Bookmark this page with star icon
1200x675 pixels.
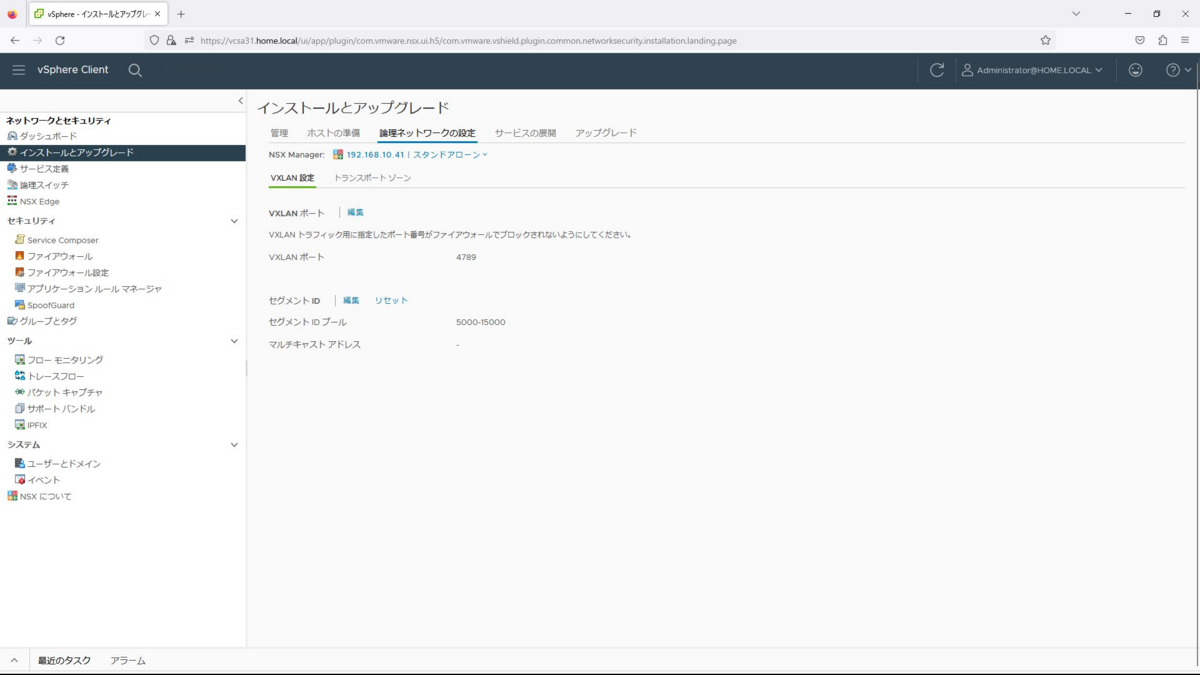point(1045,40)
